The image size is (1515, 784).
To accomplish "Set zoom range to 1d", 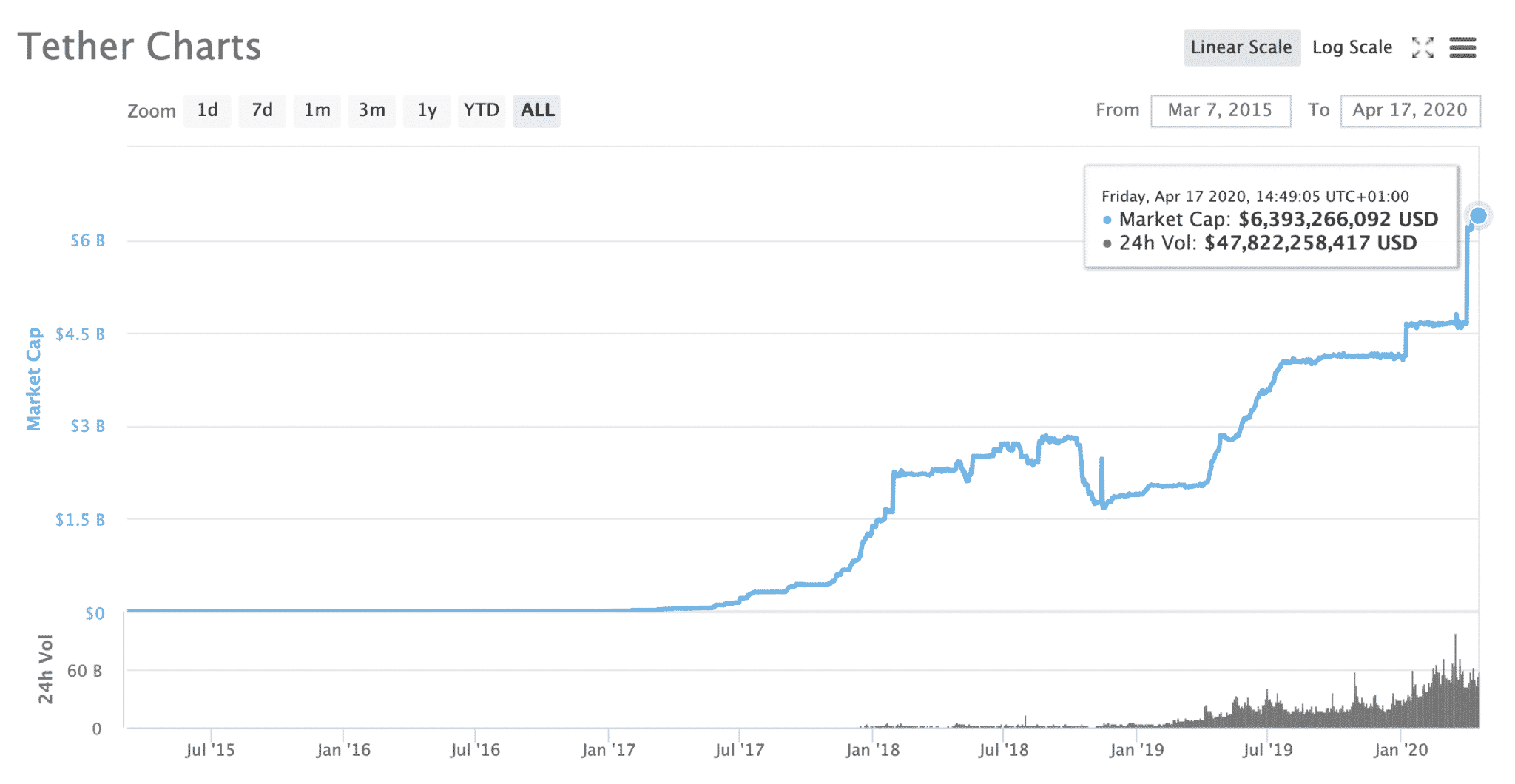I will pyautogui.click(x=207, y=111).
